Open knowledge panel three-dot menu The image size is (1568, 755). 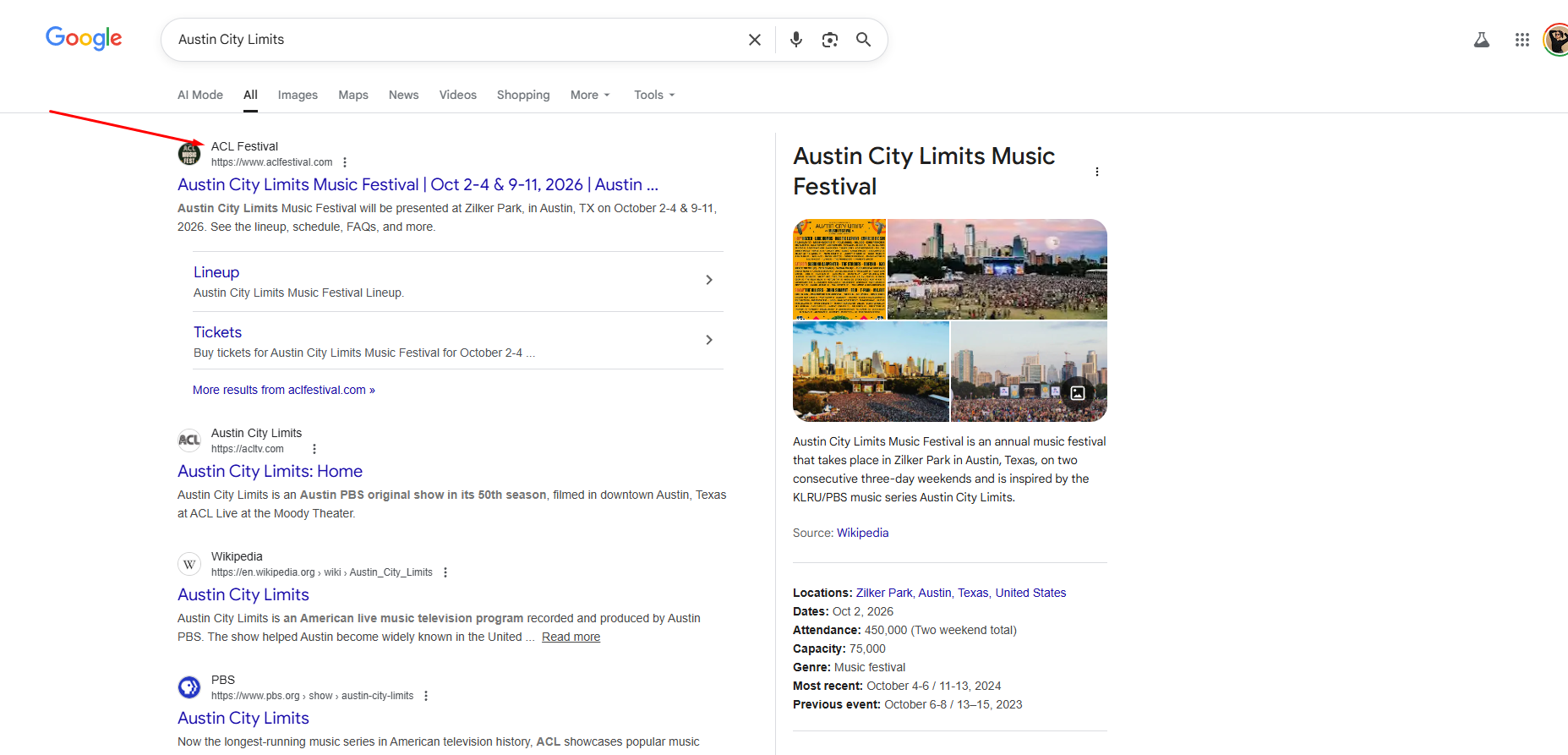point(1097,172)
